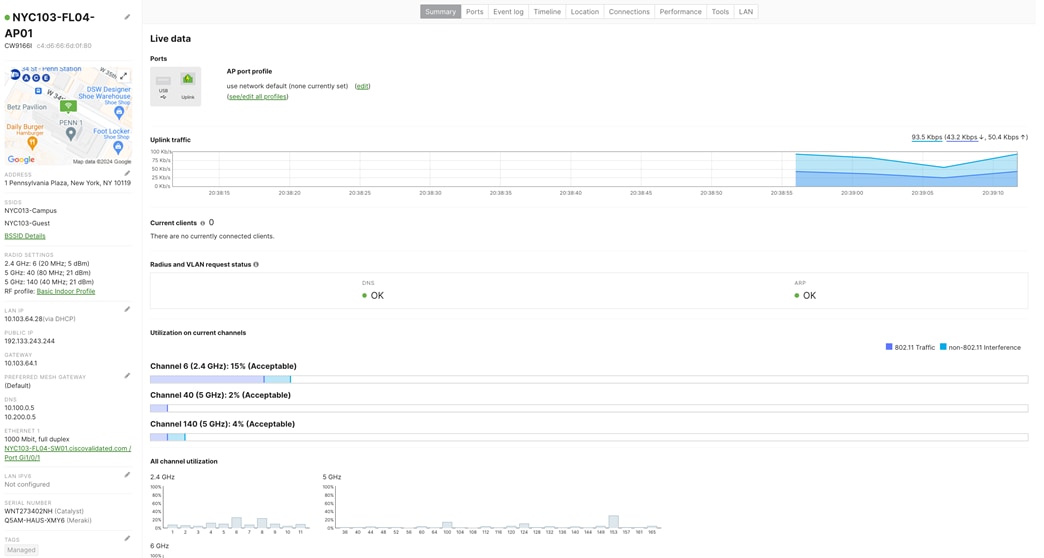Open the Performance tab
Screen dimensions: 1044x558
(680, 12)
